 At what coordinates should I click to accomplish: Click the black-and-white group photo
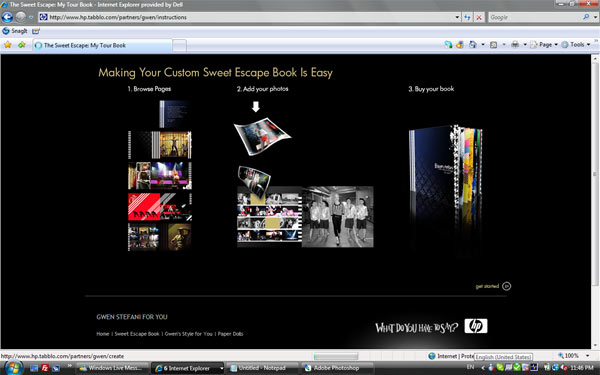(x=338, y=217)
